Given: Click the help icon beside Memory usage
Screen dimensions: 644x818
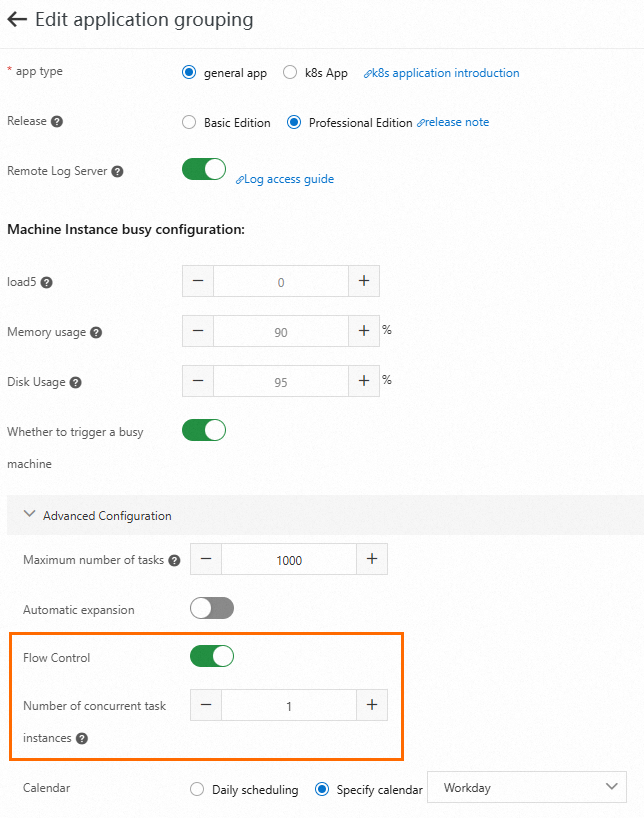Looking at the screenshot, I should pyautogui.click(x=96, y=332).
